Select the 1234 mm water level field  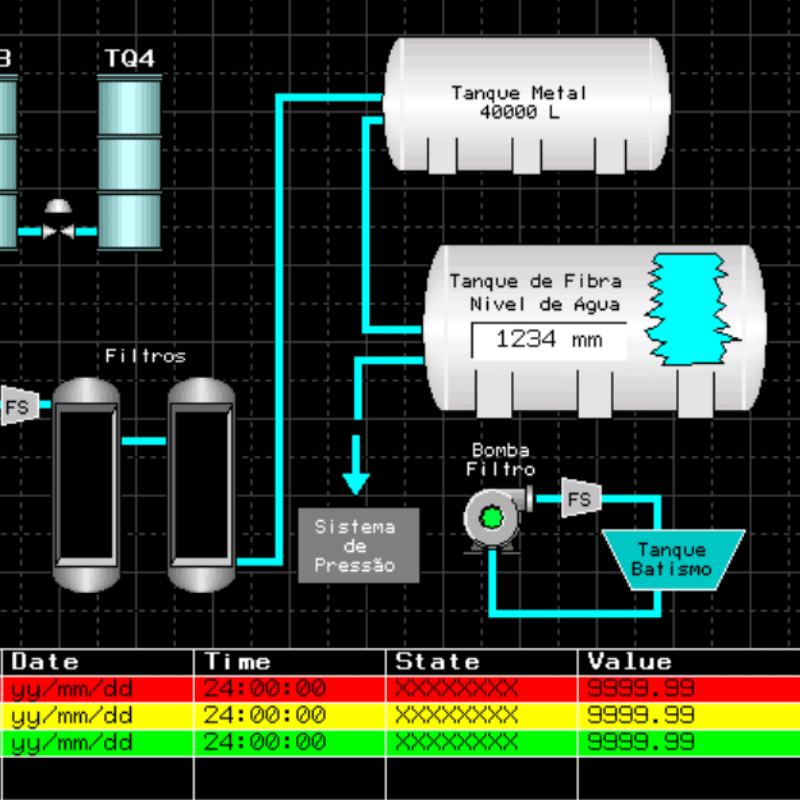(x=549, y=340)
